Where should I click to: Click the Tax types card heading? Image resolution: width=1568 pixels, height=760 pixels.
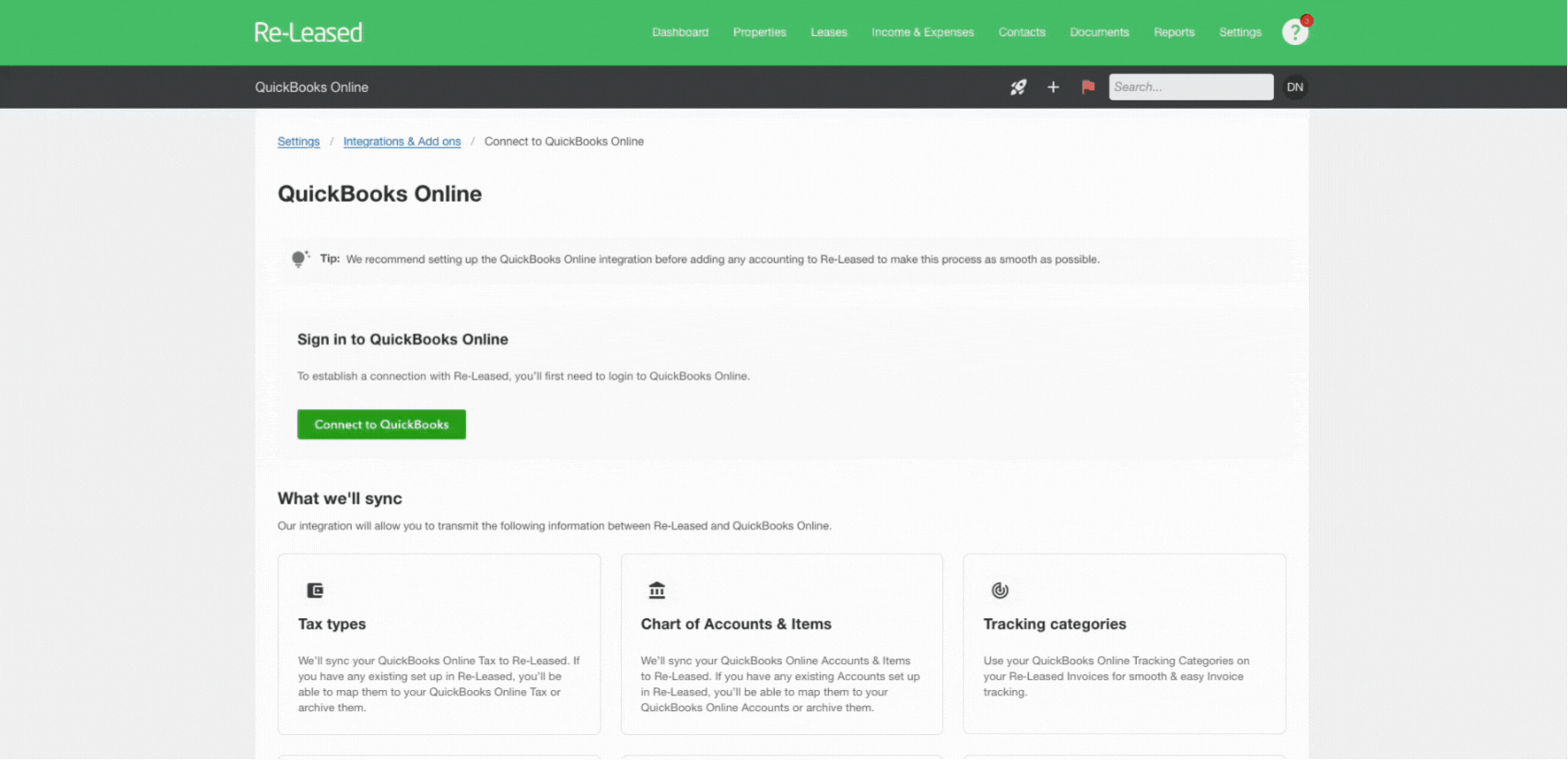(x=332, y=625)
